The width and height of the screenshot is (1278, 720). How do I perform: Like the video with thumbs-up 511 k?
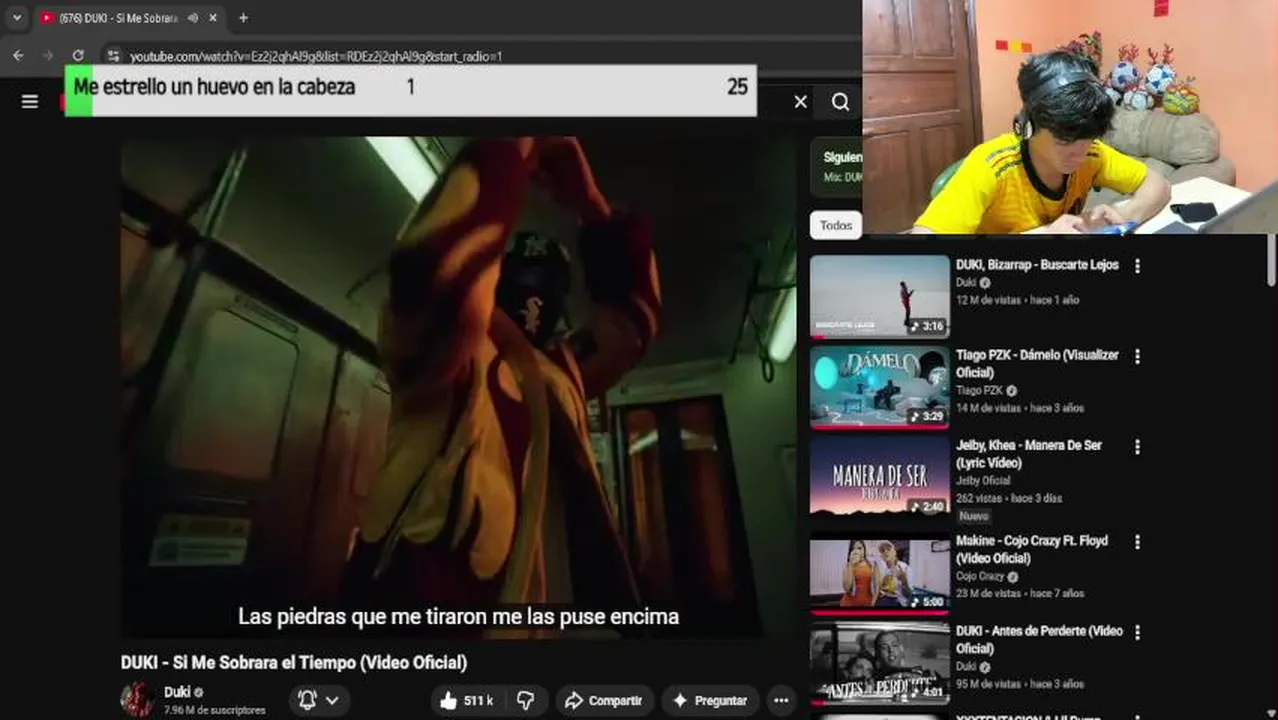pos(467,701)
